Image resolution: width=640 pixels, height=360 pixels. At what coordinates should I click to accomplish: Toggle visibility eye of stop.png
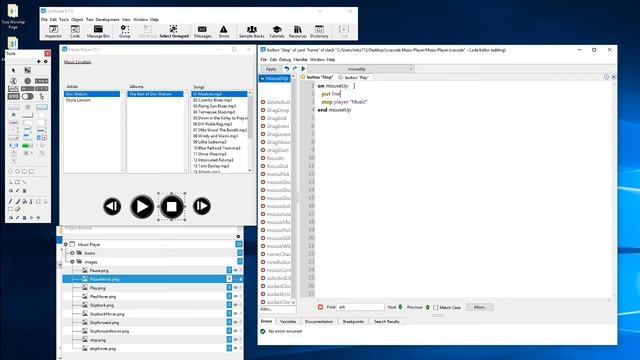click(236, 340)
